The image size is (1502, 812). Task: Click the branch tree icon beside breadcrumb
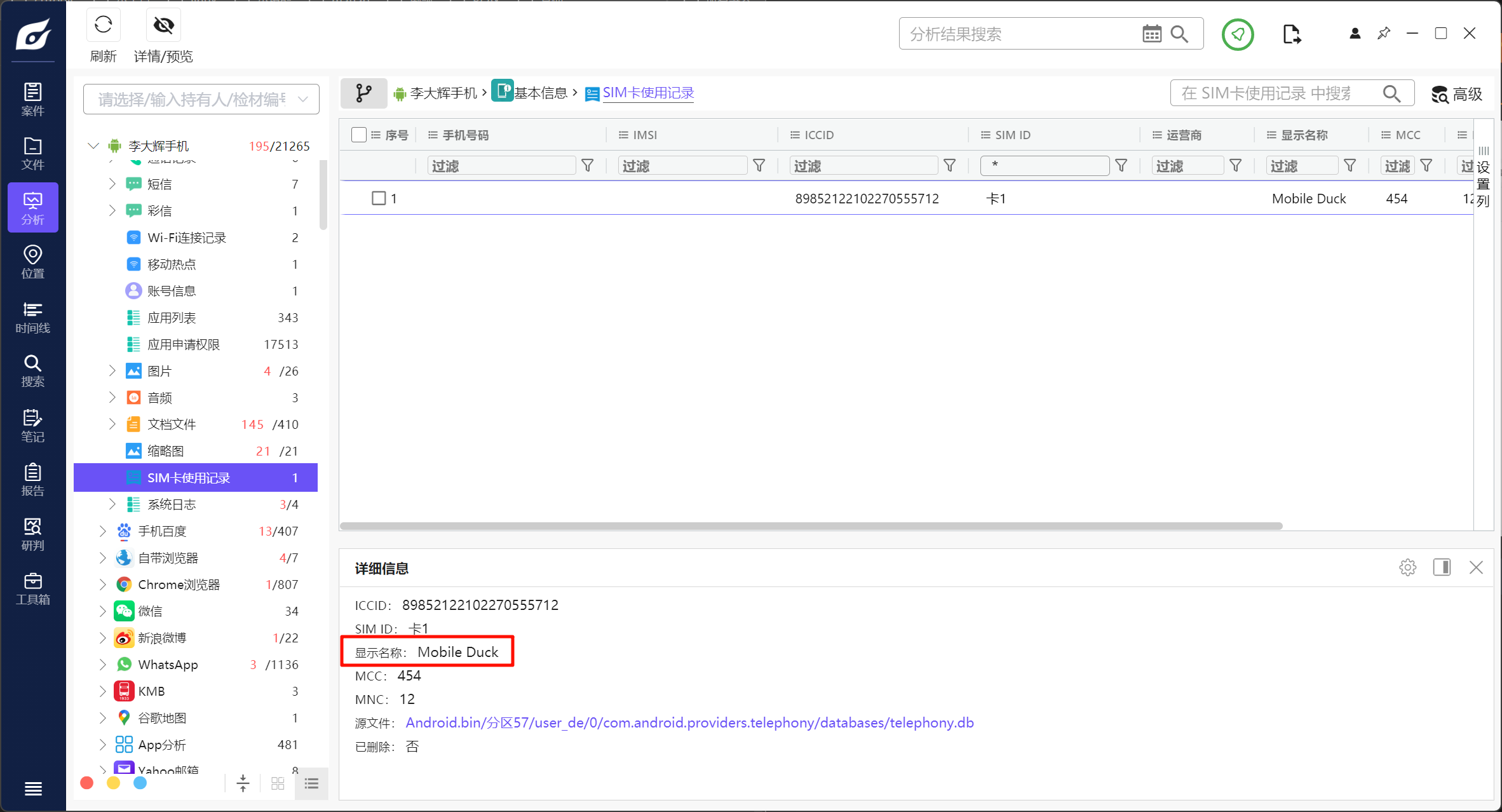pyautogui.click(x=364, y=93)
